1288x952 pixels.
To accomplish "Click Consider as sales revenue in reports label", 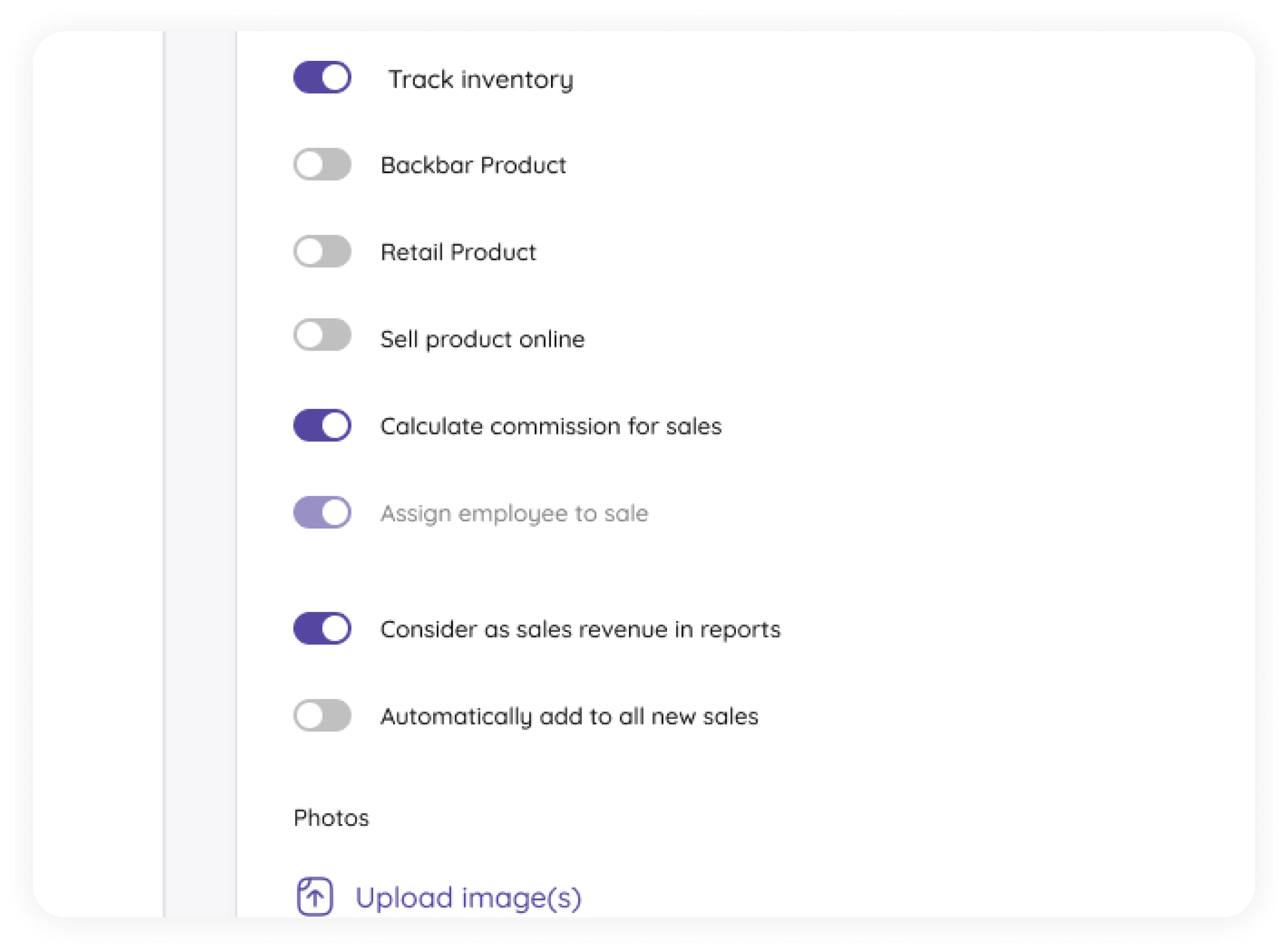I will coord(581,629).
